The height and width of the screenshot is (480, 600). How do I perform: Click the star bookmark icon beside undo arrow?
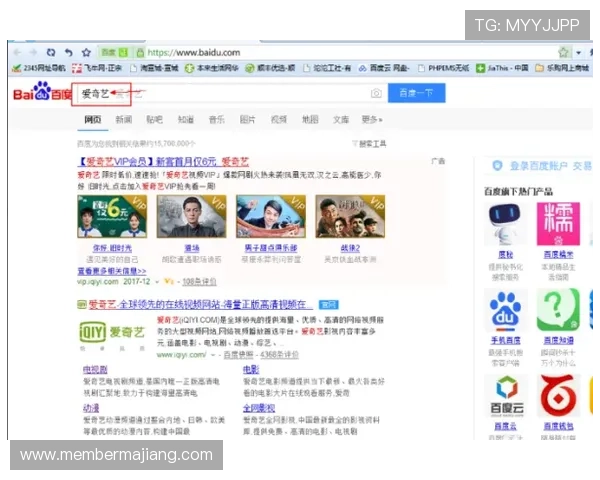[86, 52]
